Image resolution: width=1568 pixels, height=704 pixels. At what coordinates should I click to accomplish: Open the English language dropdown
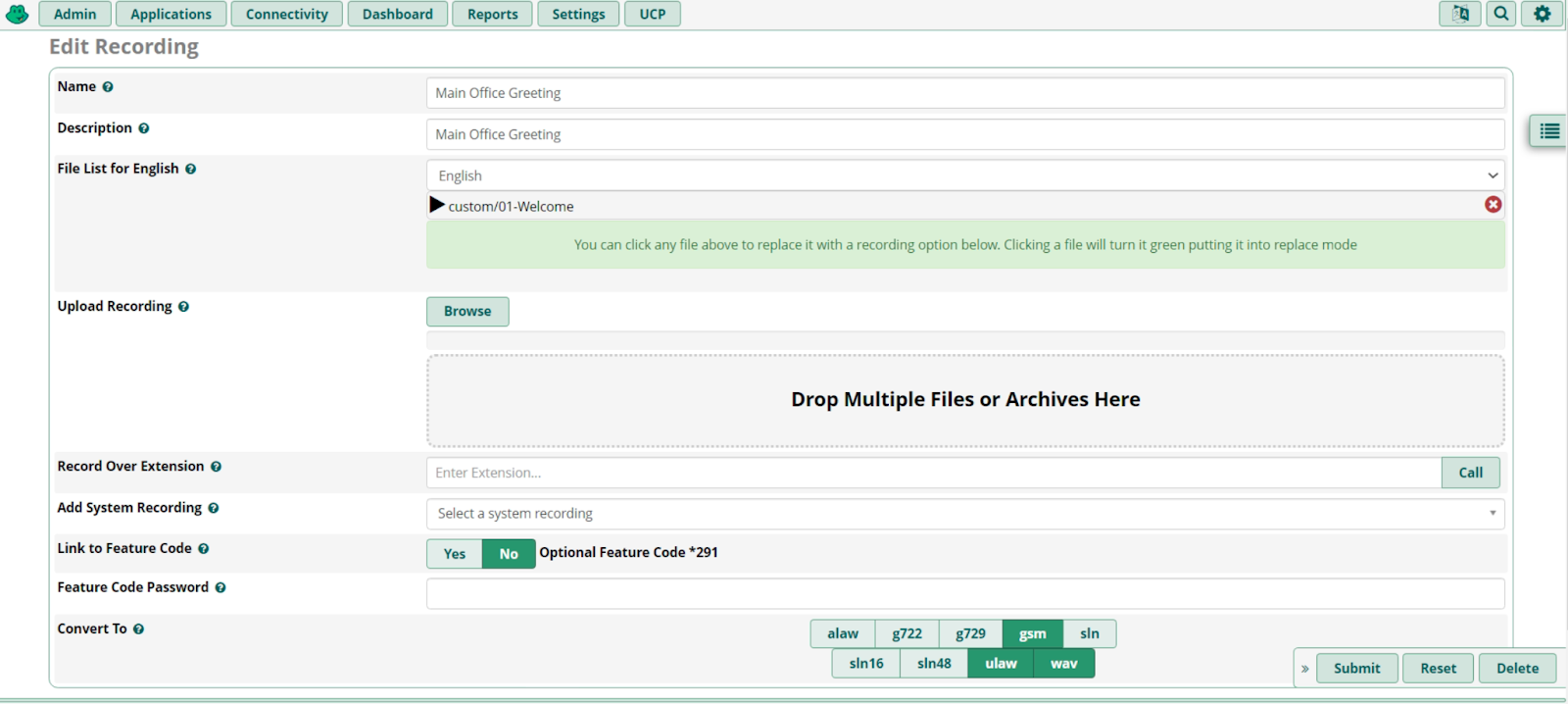pos(965,176)
